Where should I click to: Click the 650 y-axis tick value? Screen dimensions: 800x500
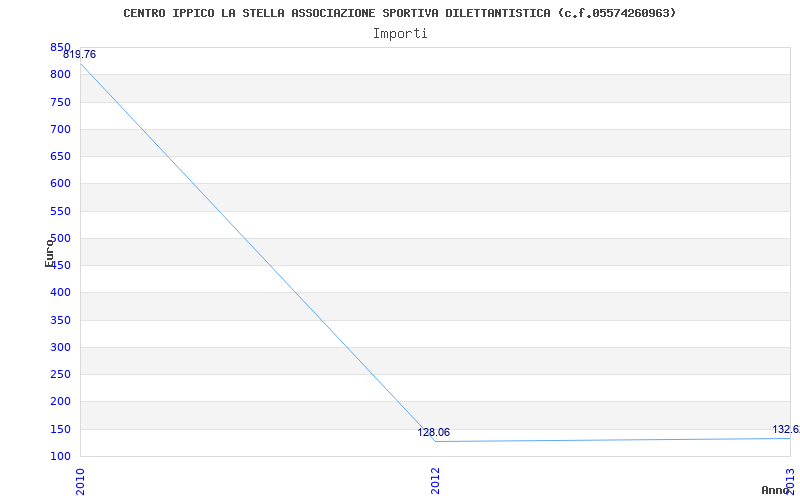[x=60, y=156]
